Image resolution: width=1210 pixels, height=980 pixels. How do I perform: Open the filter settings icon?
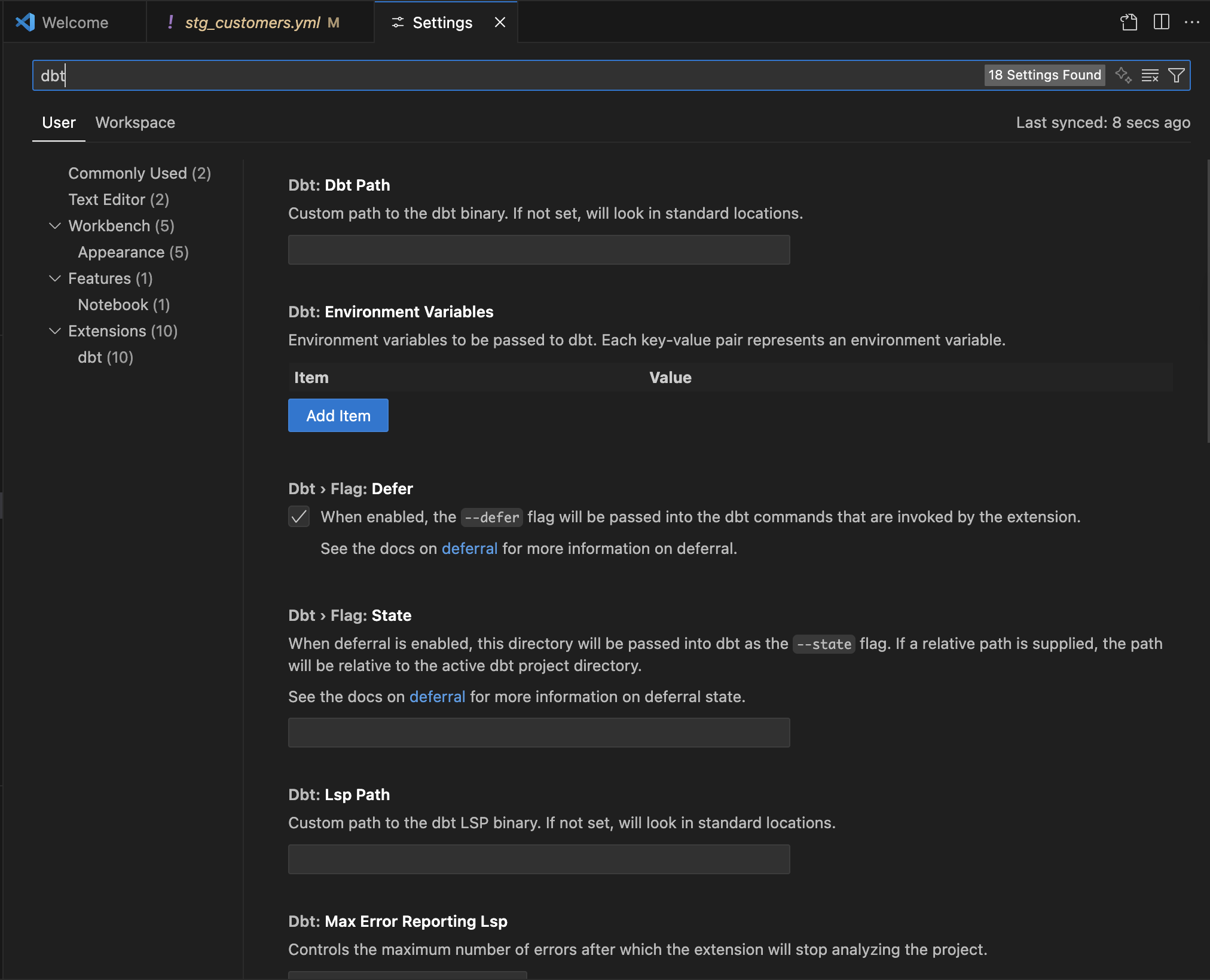tap(1177, 75)
